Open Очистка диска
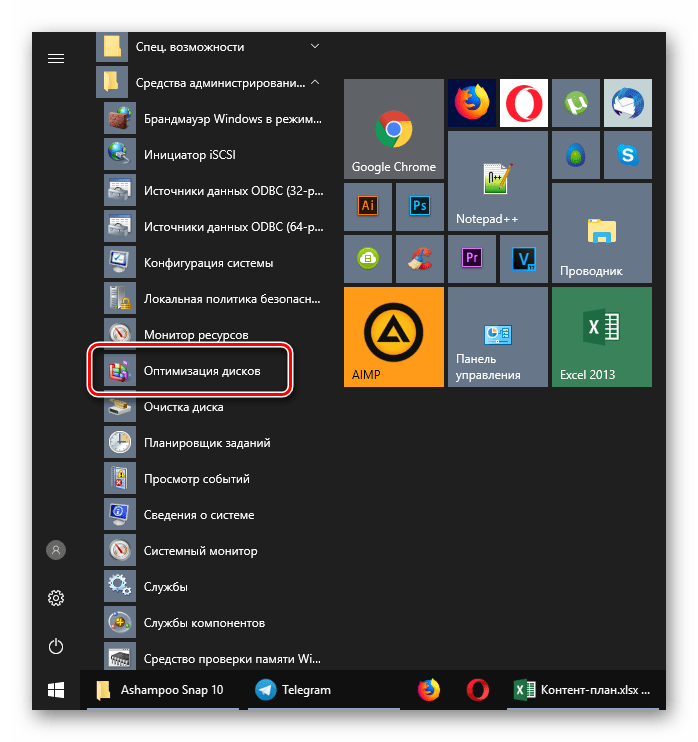Screen dimensions: 698x742 click(214, 406)
